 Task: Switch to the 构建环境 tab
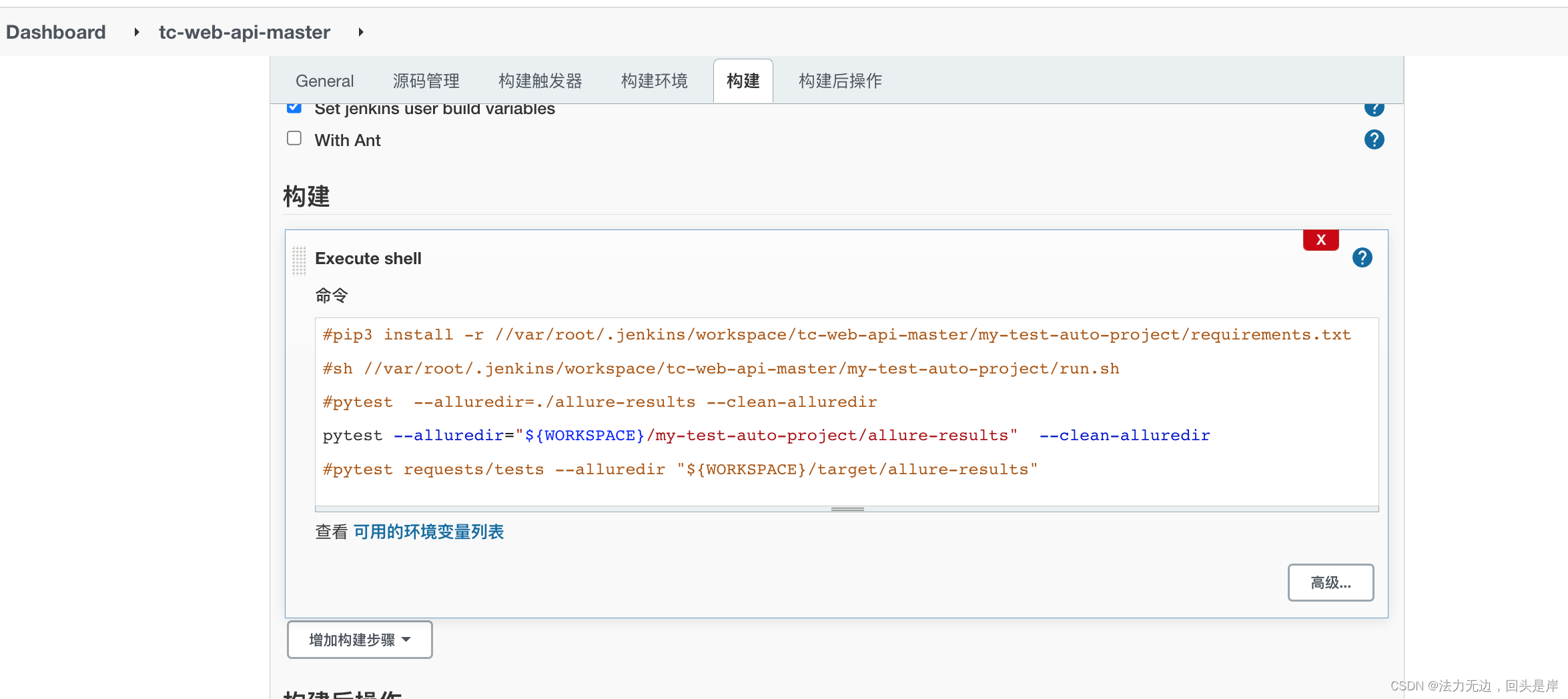(654, 81)
